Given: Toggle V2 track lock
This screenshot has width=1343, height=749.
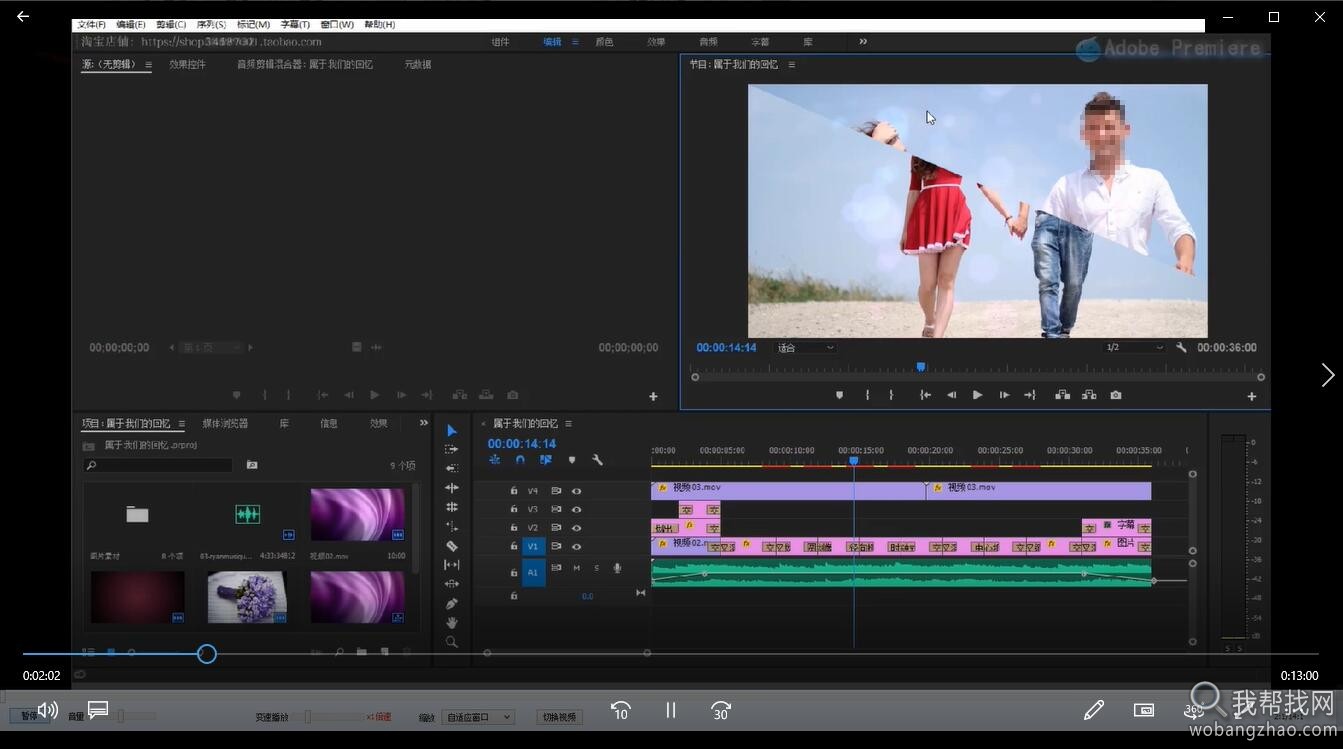Looking at the screenshot, I should coord(514,528).
